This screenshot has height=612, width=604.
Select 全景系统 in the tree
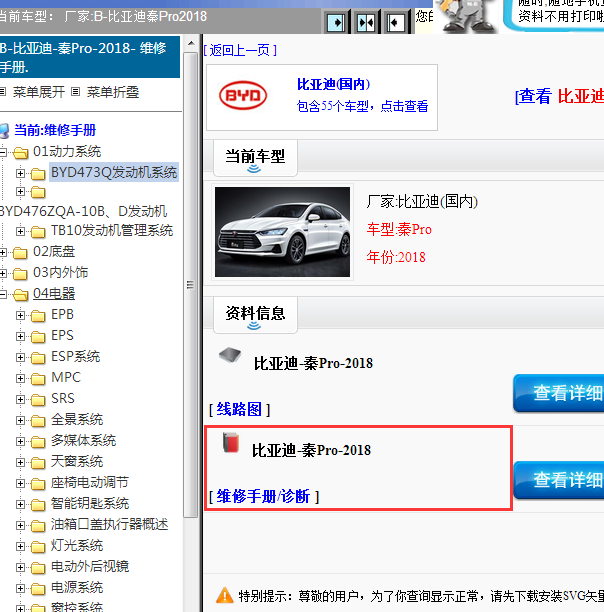pyautogui.click(x=77, y=420)
